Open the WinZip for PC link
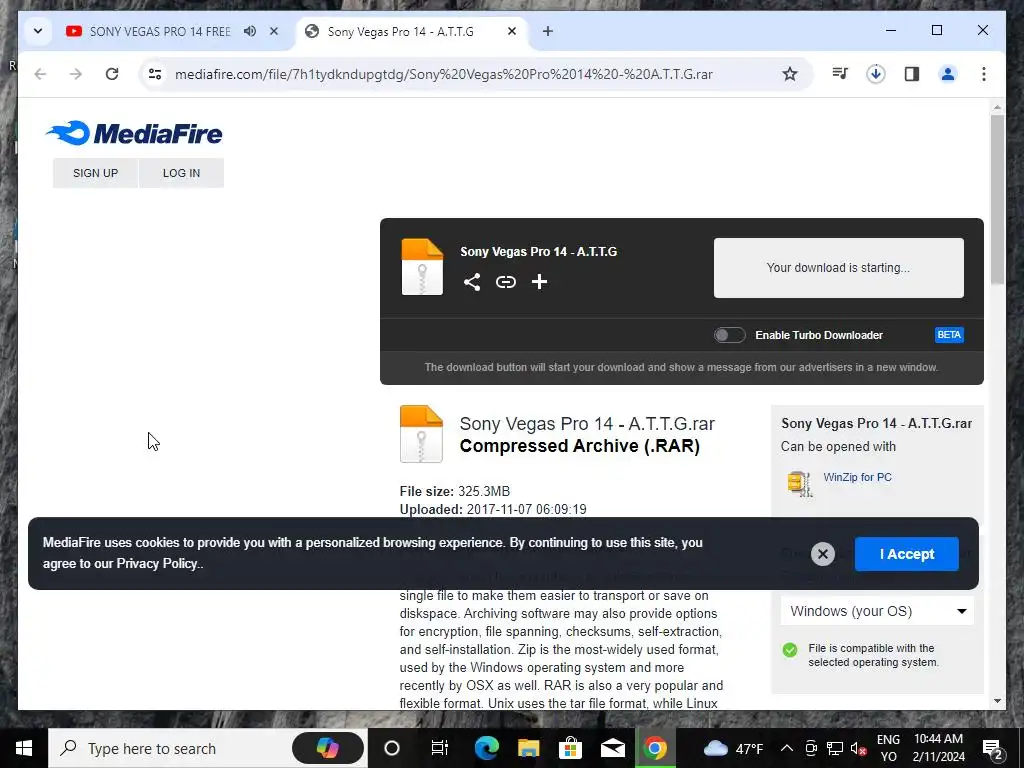Screen dimensions: 1024x768 point(857,477)
